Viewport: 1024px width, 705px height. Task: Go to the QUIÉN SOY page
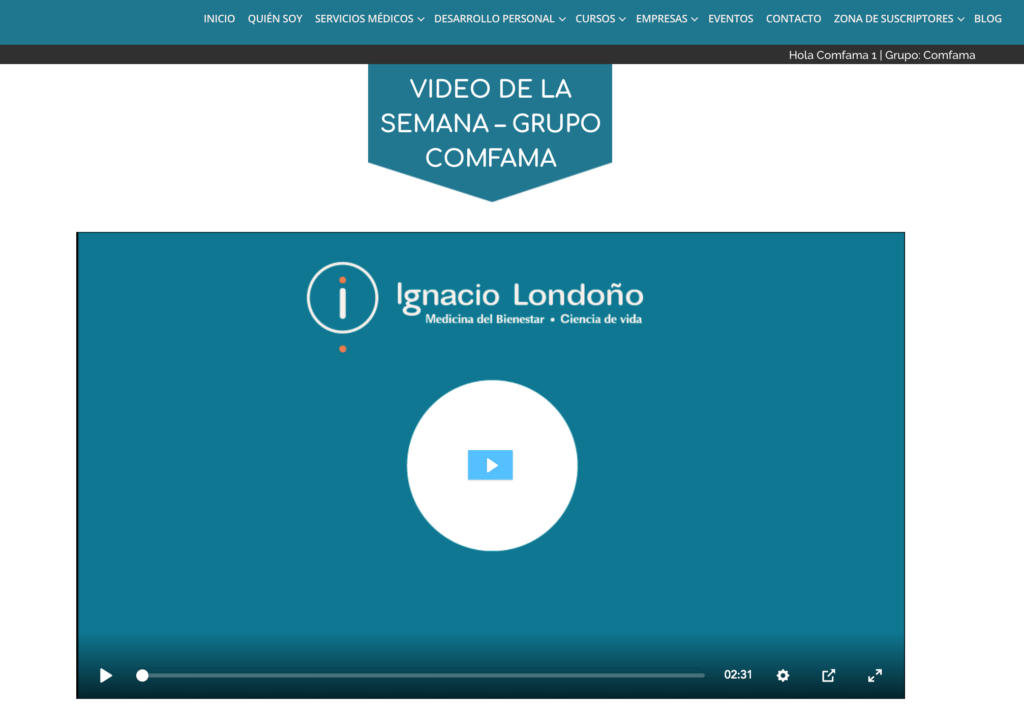(275, 19)
